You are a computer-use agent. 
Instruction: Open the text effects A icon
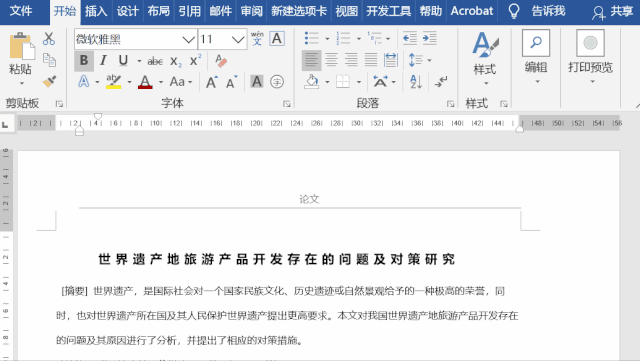click(x=84, y=82)
